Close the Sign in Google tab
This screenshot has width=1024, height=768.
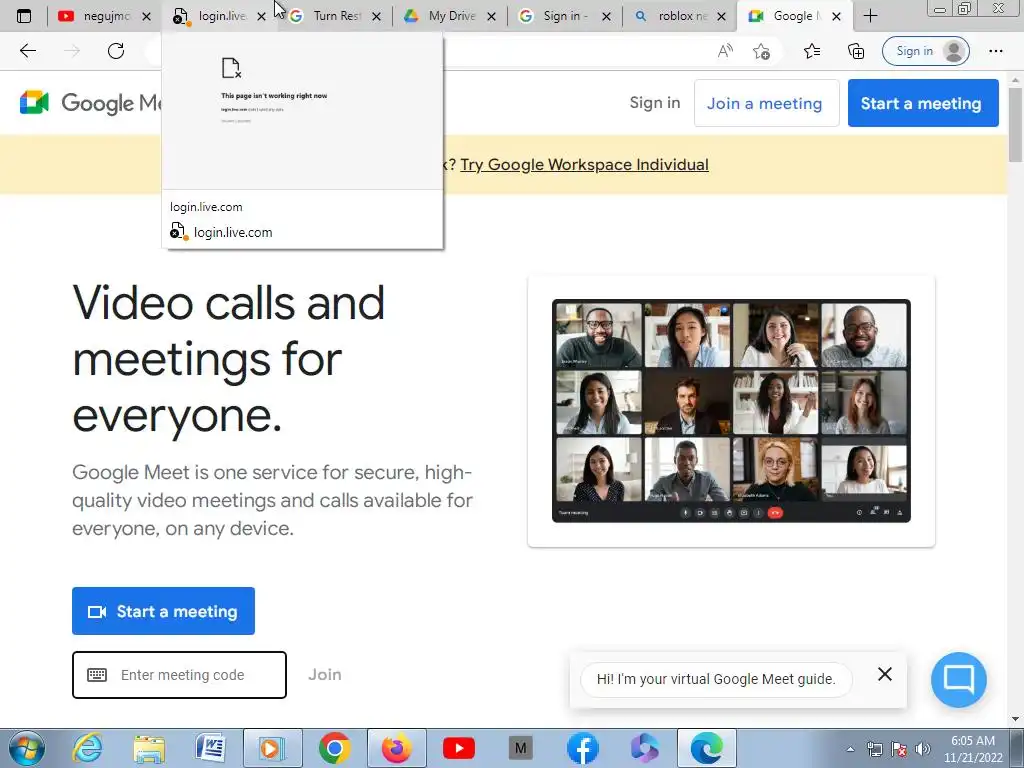(x=607, y=16)
